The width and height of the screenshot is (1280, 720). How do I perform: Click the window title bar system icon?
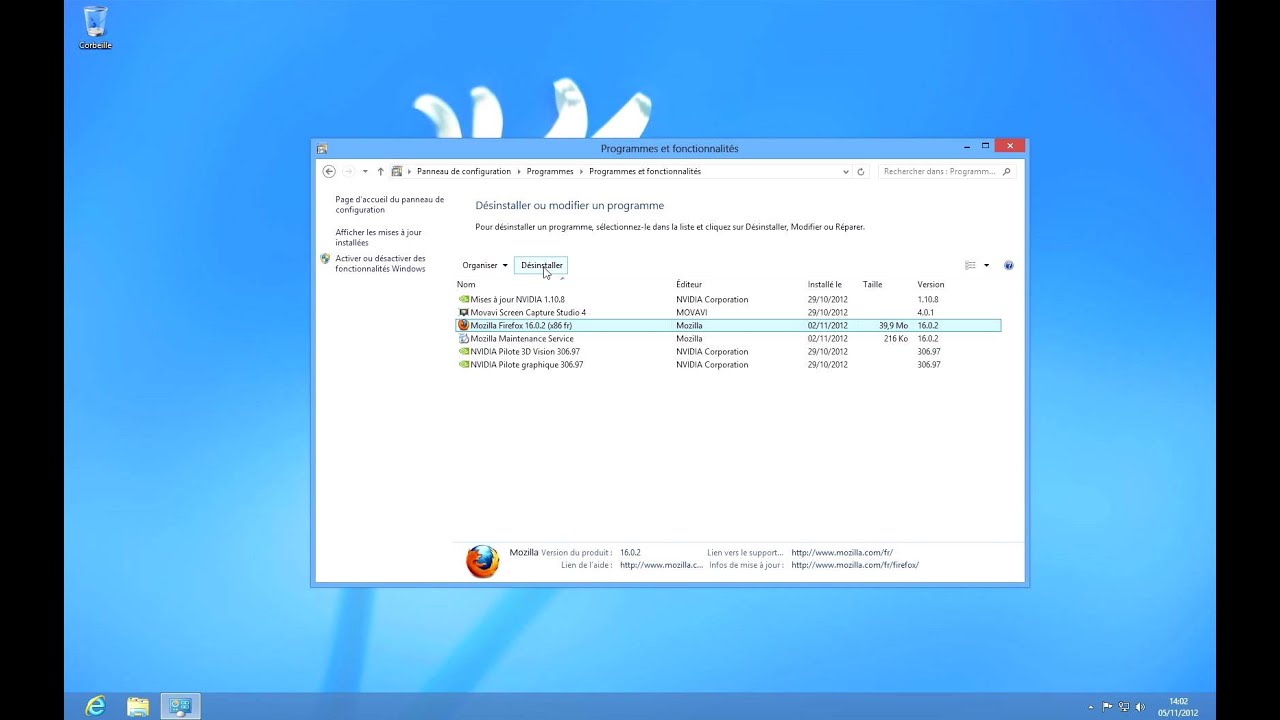[322, 148]
